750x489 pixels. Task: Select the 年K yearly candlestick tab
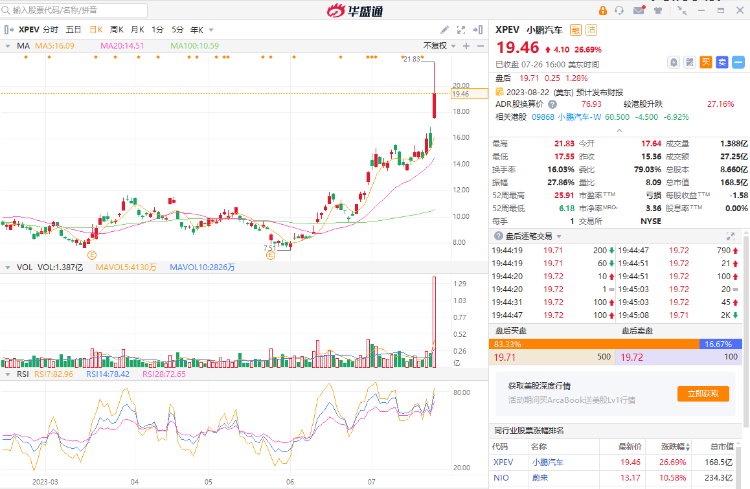tap(197, 30)
